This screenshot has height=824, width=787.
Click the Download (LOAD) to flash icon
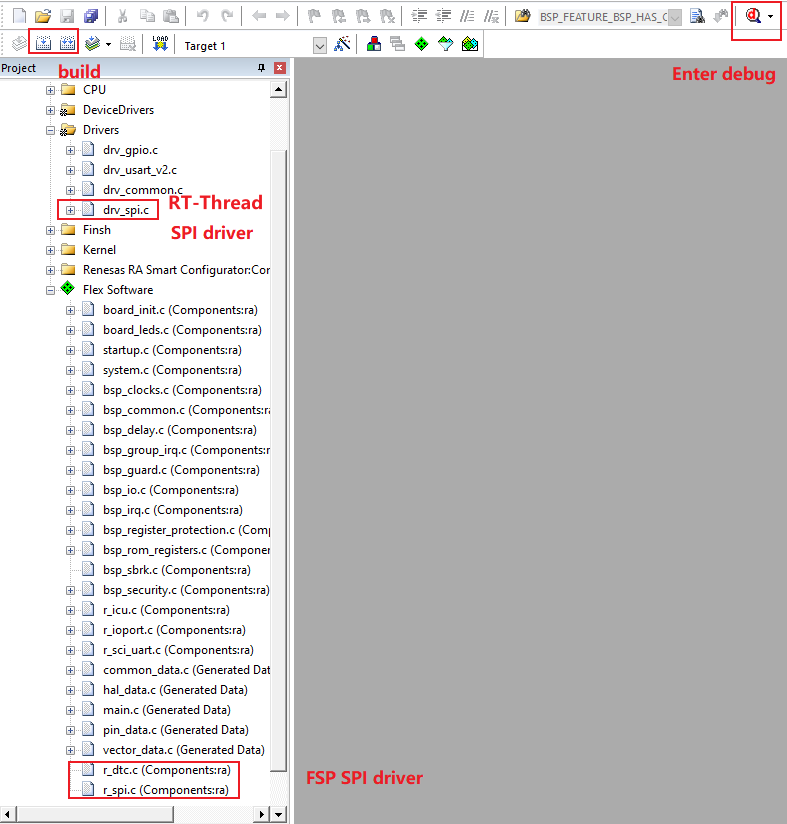pyautogui.click(x=160, y=45)
